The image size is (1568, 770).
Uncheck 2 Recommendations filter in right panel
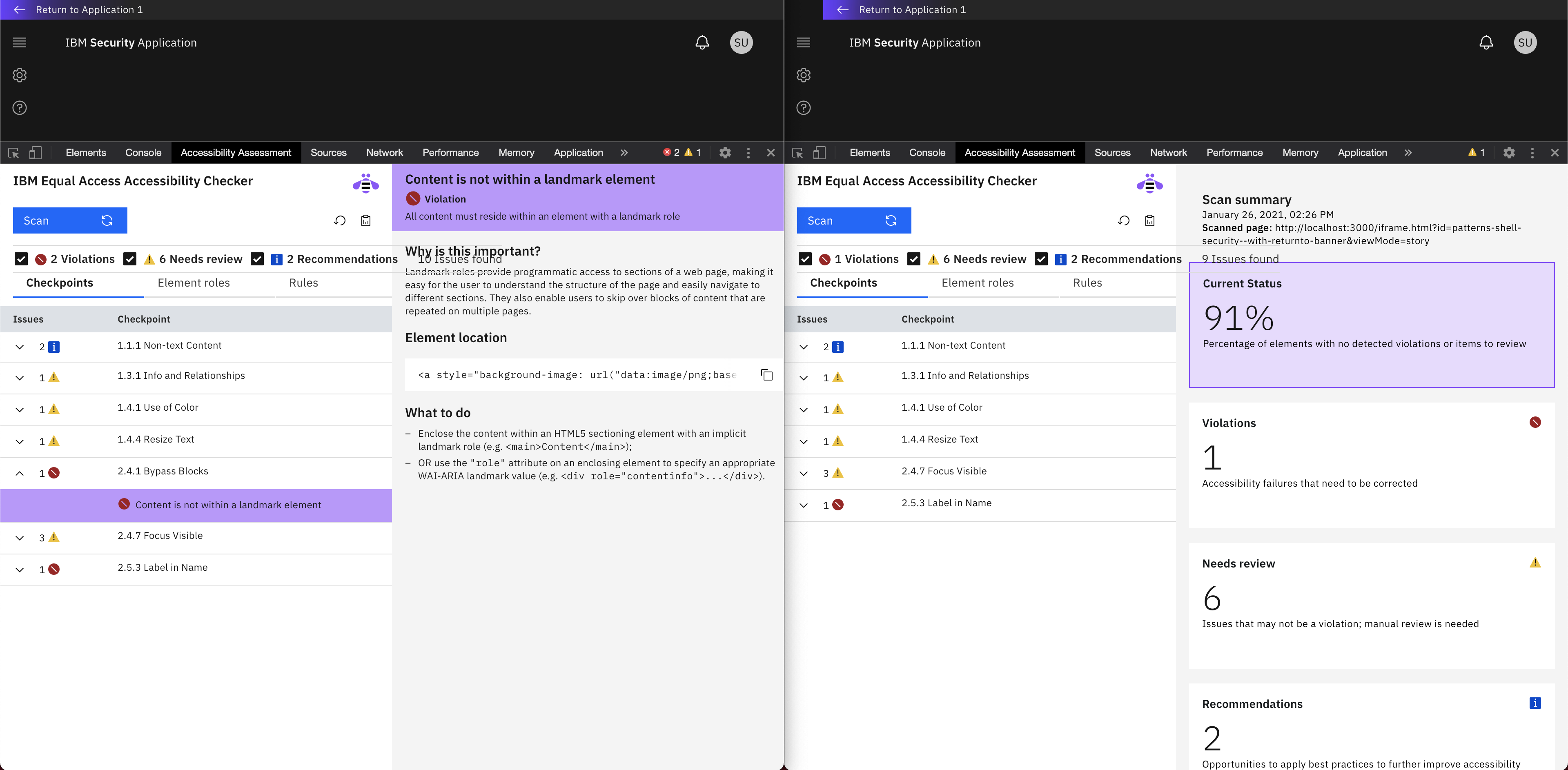click(1042, 259)
